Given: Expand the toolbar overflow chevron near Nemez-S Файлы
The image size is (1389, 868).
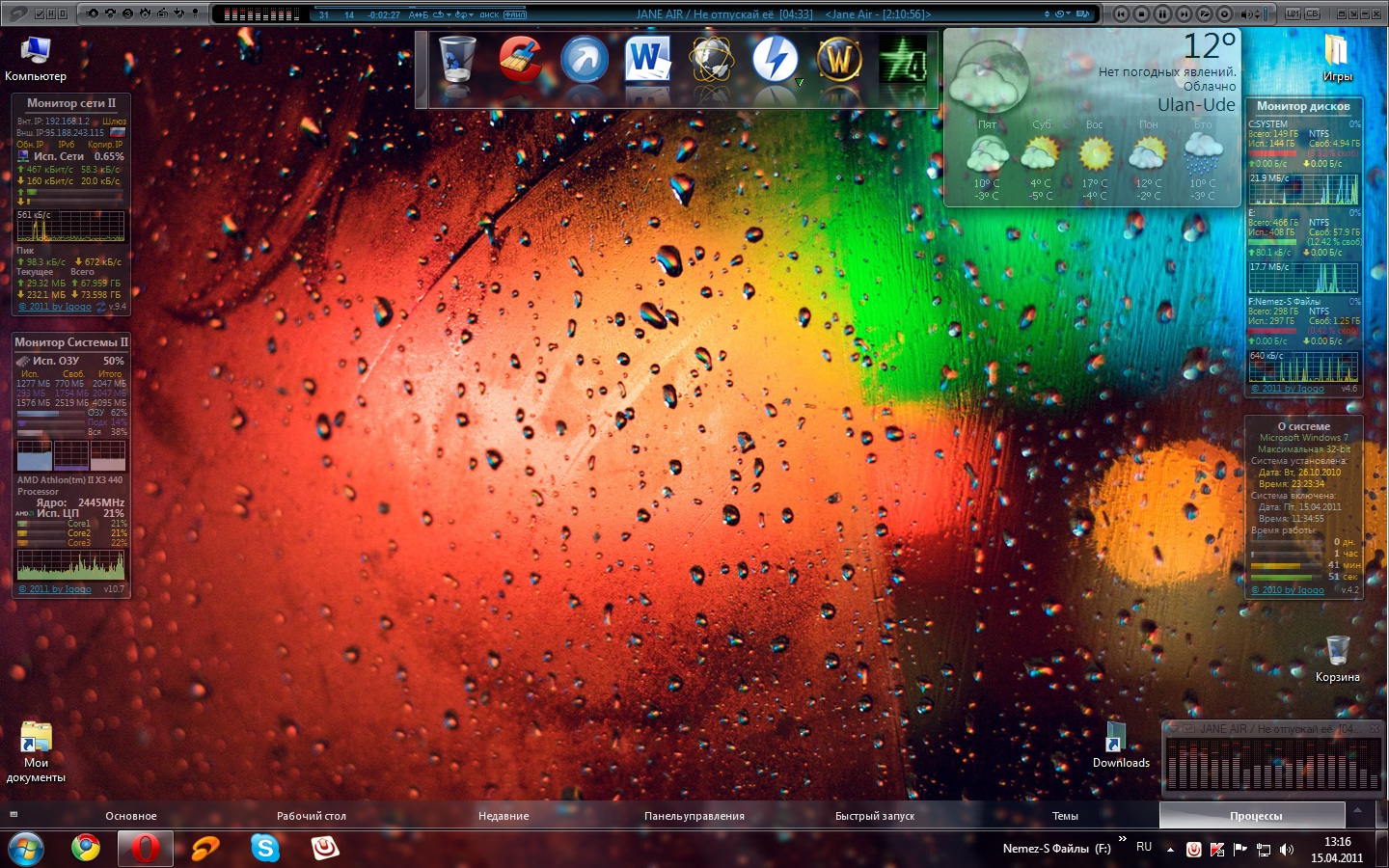Looking at the screenshot, I should 1123,839.
